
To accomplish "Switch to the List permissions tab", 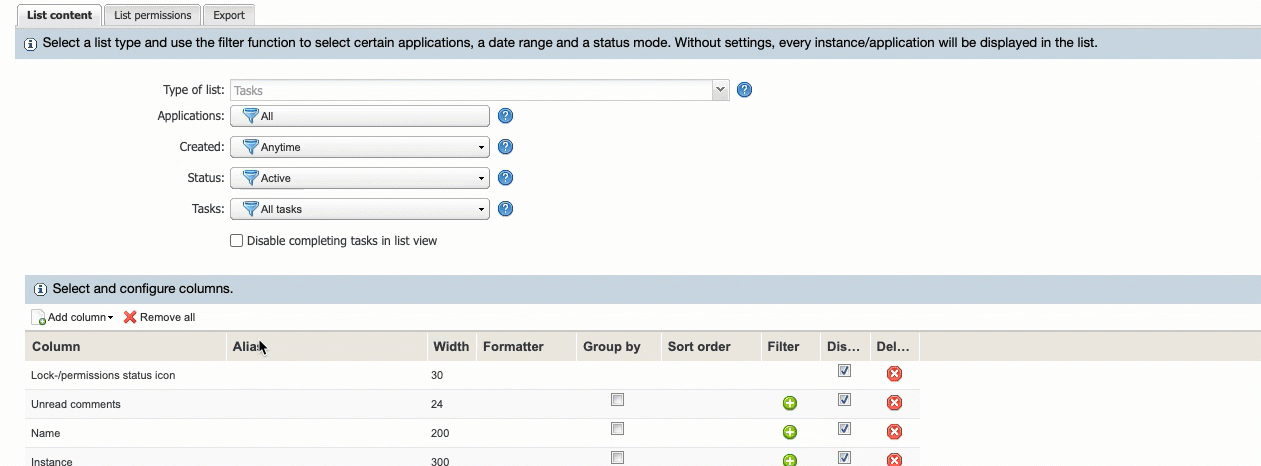I will tap(152, 15).
